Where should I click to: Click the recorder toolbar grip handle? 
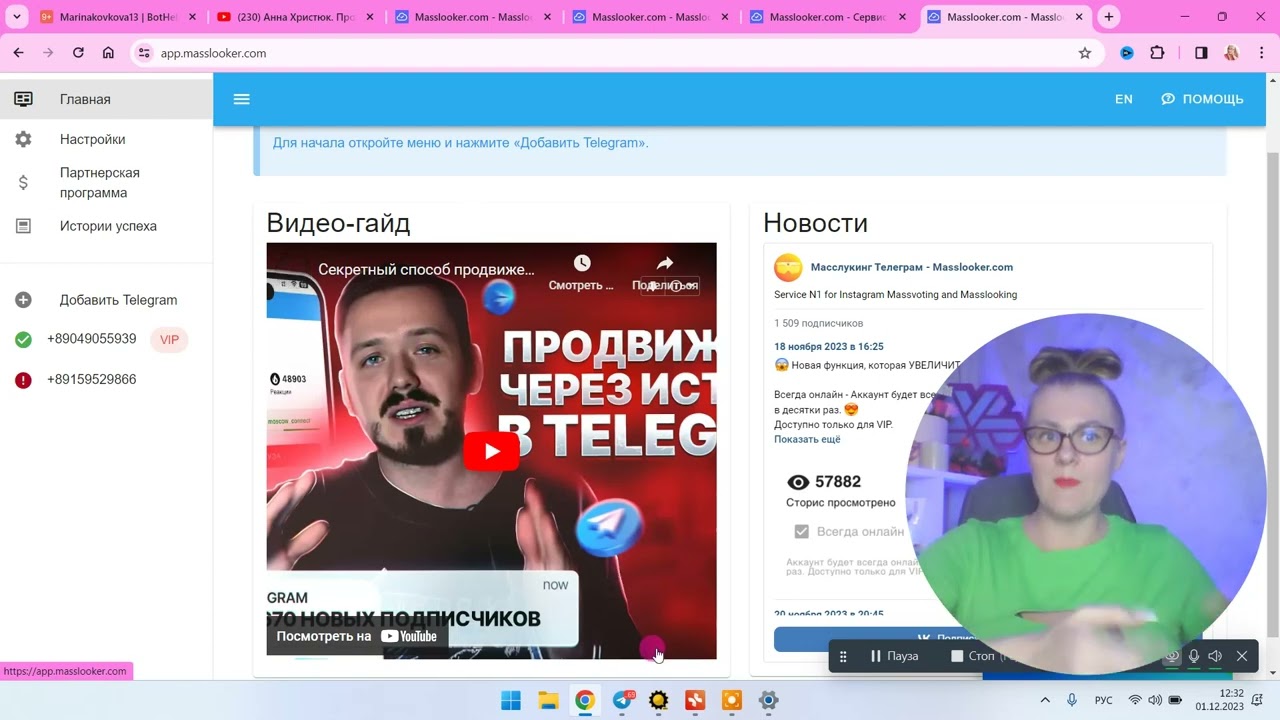[843, 656]
